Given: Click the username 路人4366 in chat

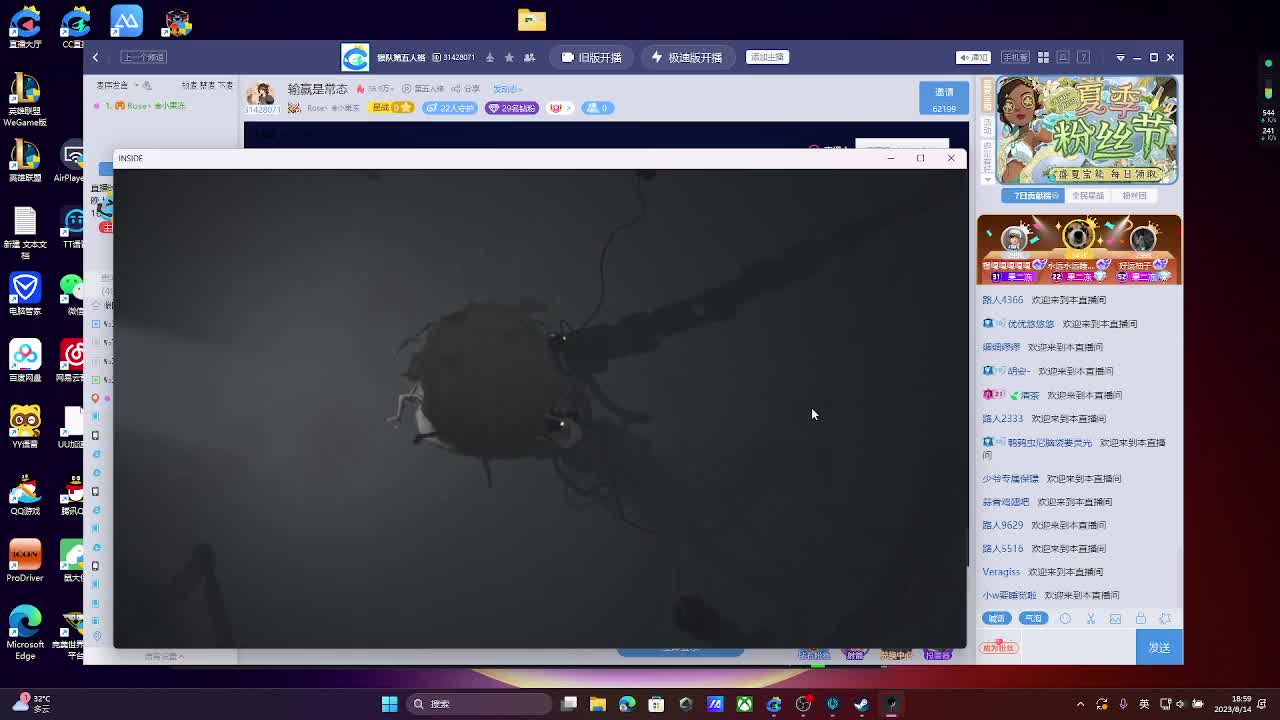Looking at the screenshot, I should point(1002,300).
